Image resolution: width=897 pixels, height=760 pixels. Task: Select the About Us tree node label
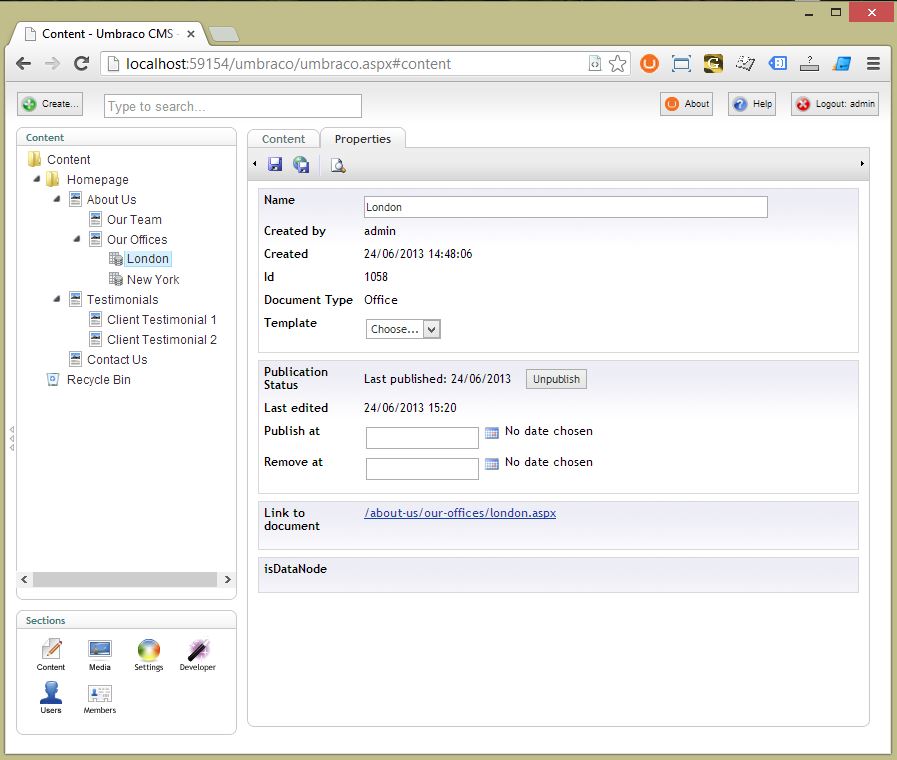click(112, 200)
